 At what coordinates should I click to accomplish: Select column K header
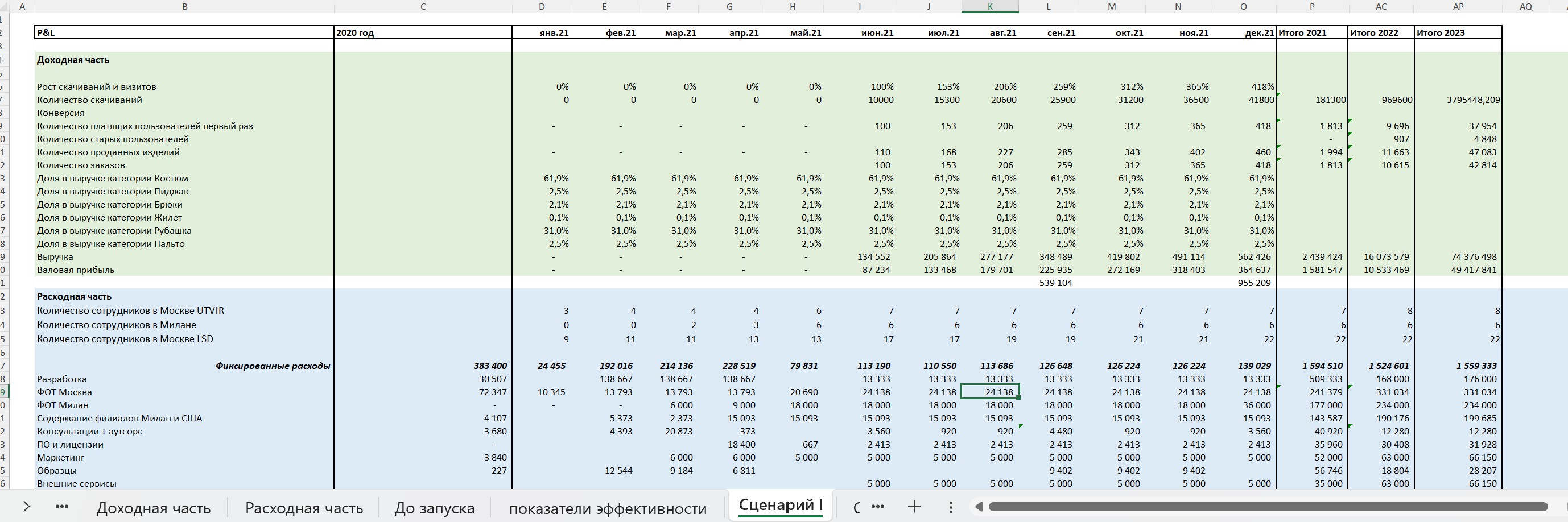click(x=990, y=6)
